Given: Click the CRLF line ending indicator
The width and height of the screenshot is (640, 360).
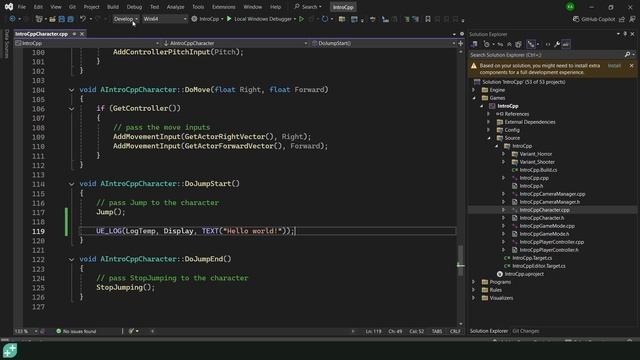Looking at the screenshot, I should 455,331.
